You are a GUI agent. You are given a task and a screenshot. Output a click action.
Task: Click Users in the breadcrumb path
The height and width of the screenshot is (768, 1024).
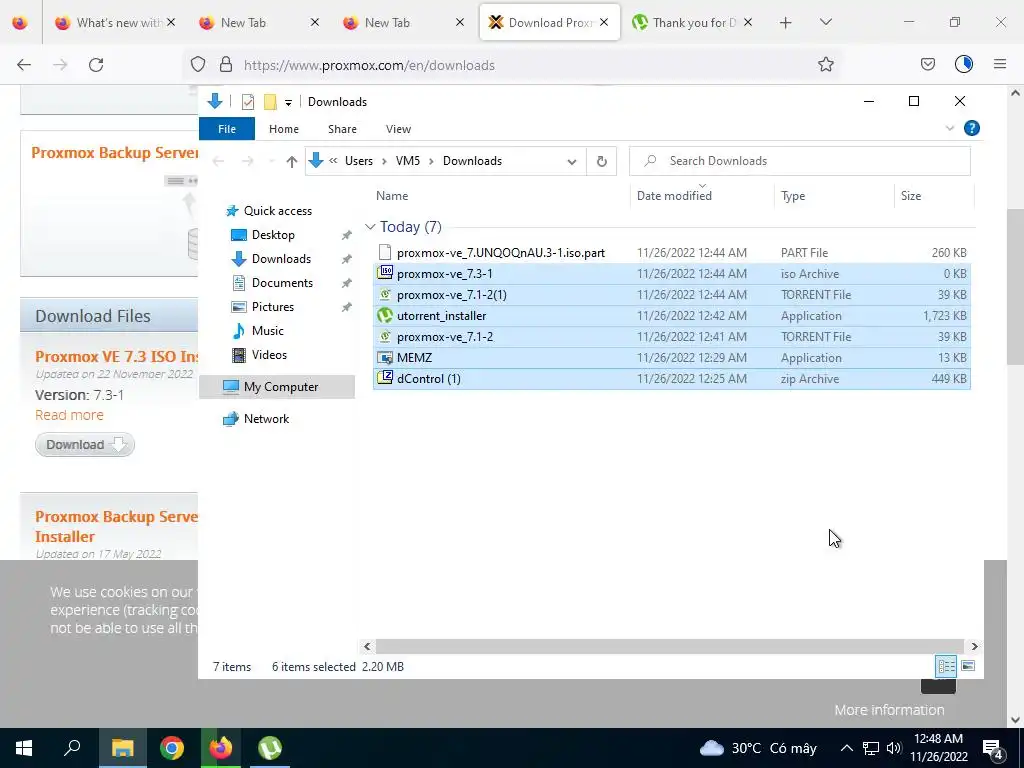tap(359, 161)
